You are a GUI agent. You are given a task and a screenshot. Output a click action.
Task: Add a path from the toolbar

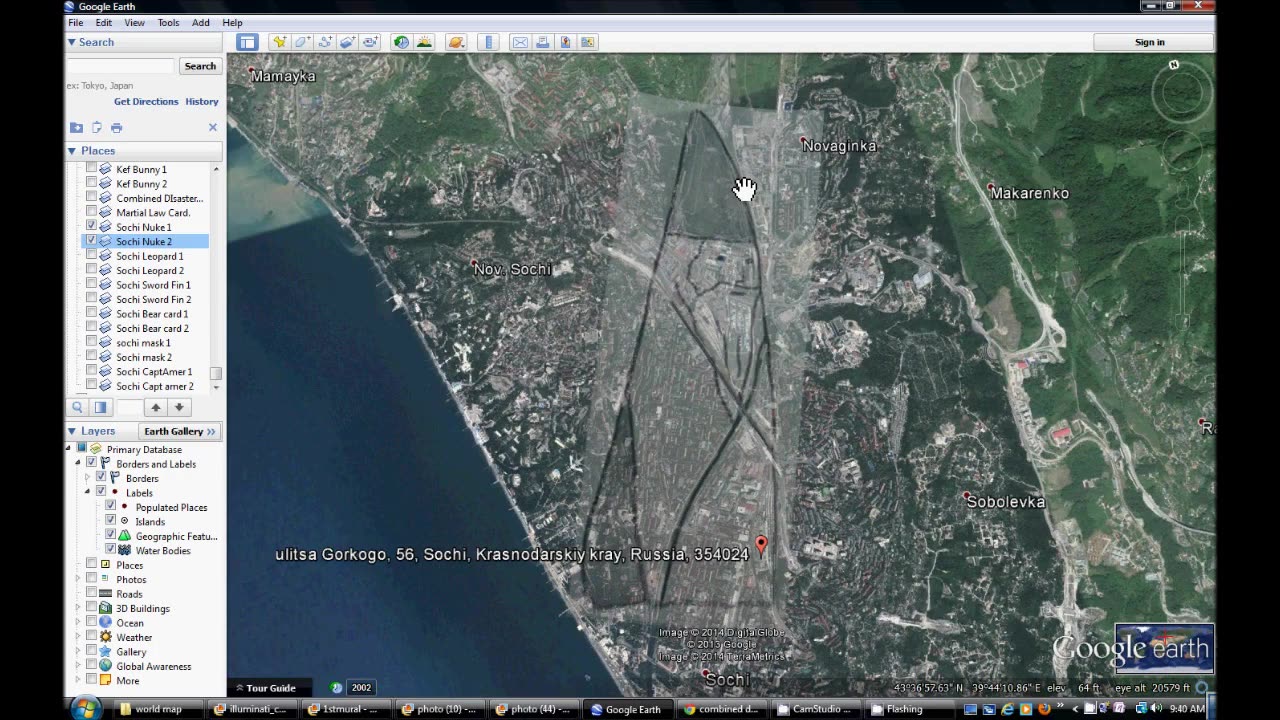coord(324,42)
